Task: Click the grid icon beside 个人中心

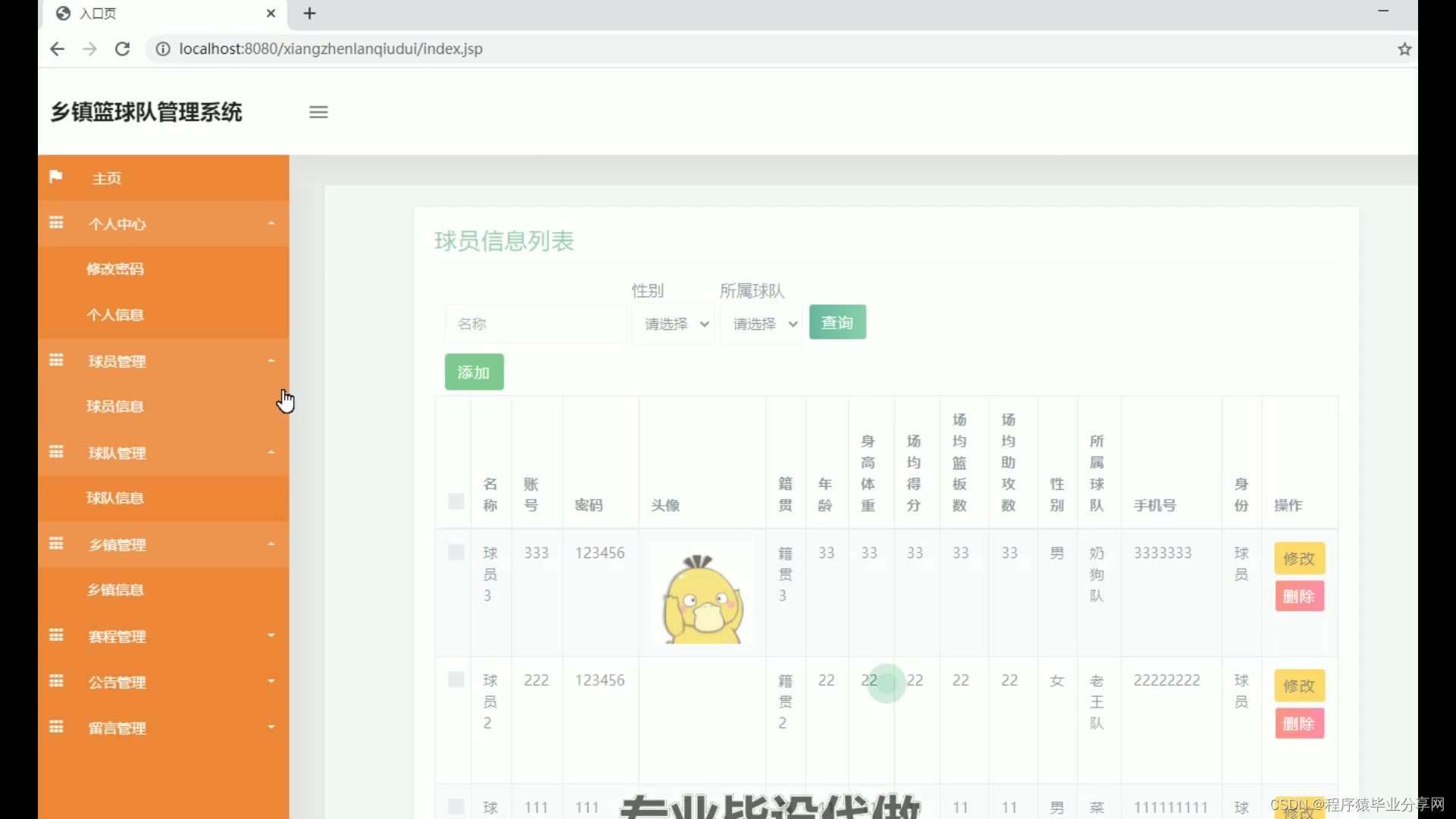Action: [x=56, y=223]
